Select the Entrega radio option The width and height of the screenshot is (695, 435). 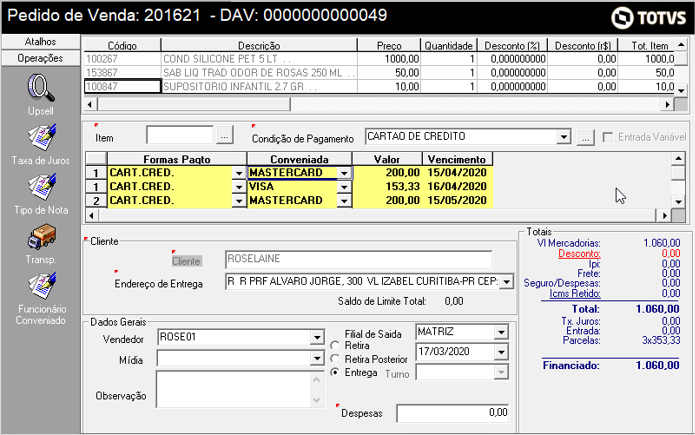pos(335,372)
